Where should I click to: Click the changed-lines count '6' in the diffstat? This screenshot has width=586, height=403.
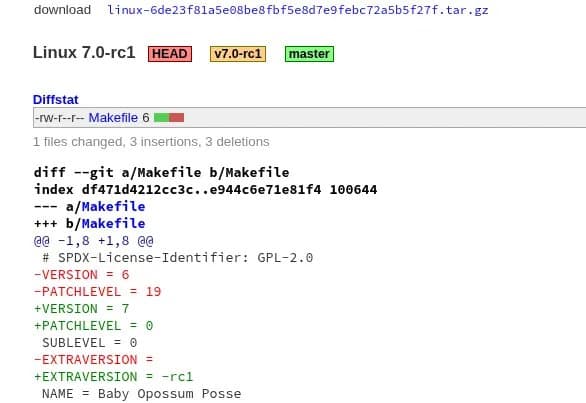146,118
